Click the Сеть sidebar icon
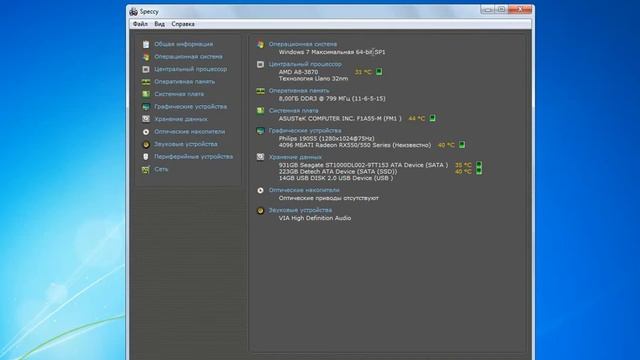The image size is (640, 360). click(x=146, y=169)
